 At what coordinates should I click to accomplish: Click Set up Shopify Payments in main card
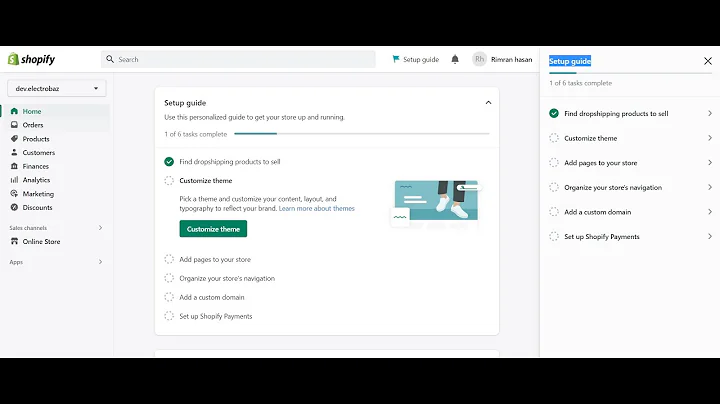pos(215,316)
